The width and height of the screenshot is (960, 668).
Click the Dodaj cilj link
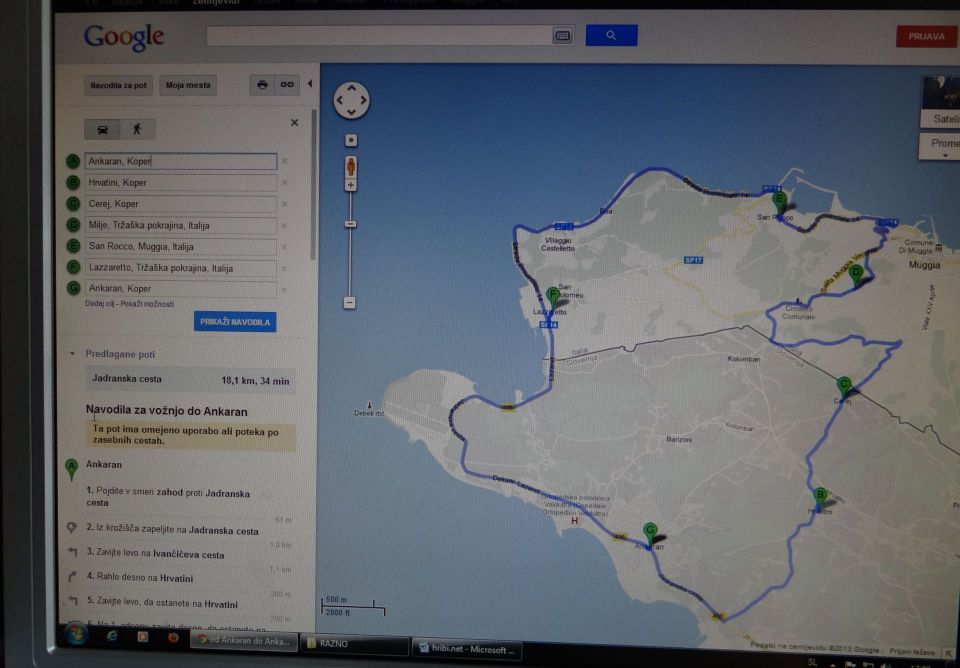click(x=101, y=304)
